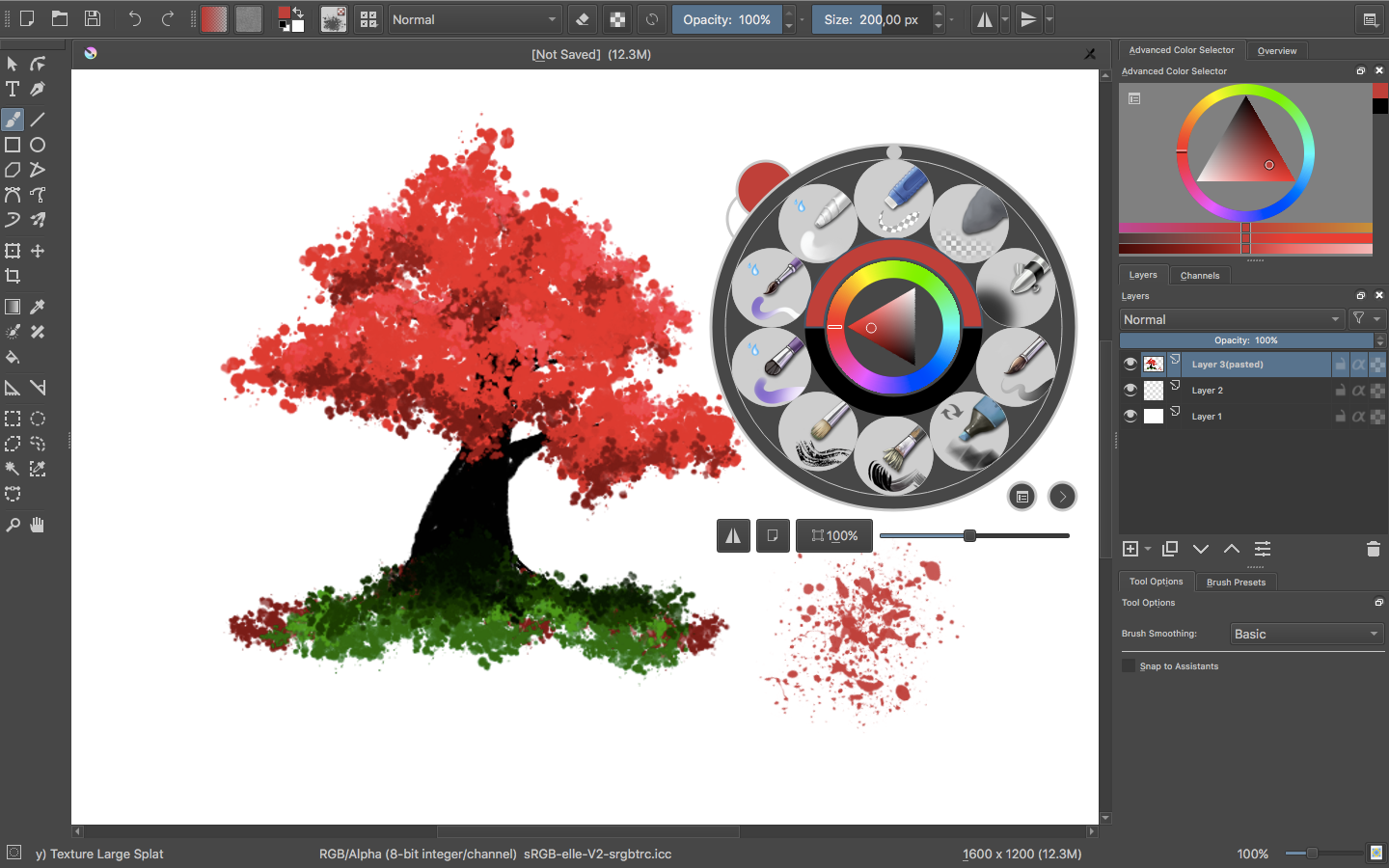Hide Layer 2 with eye icon
Viewport: 1389px width, 868px height.
click(1130, 390)
